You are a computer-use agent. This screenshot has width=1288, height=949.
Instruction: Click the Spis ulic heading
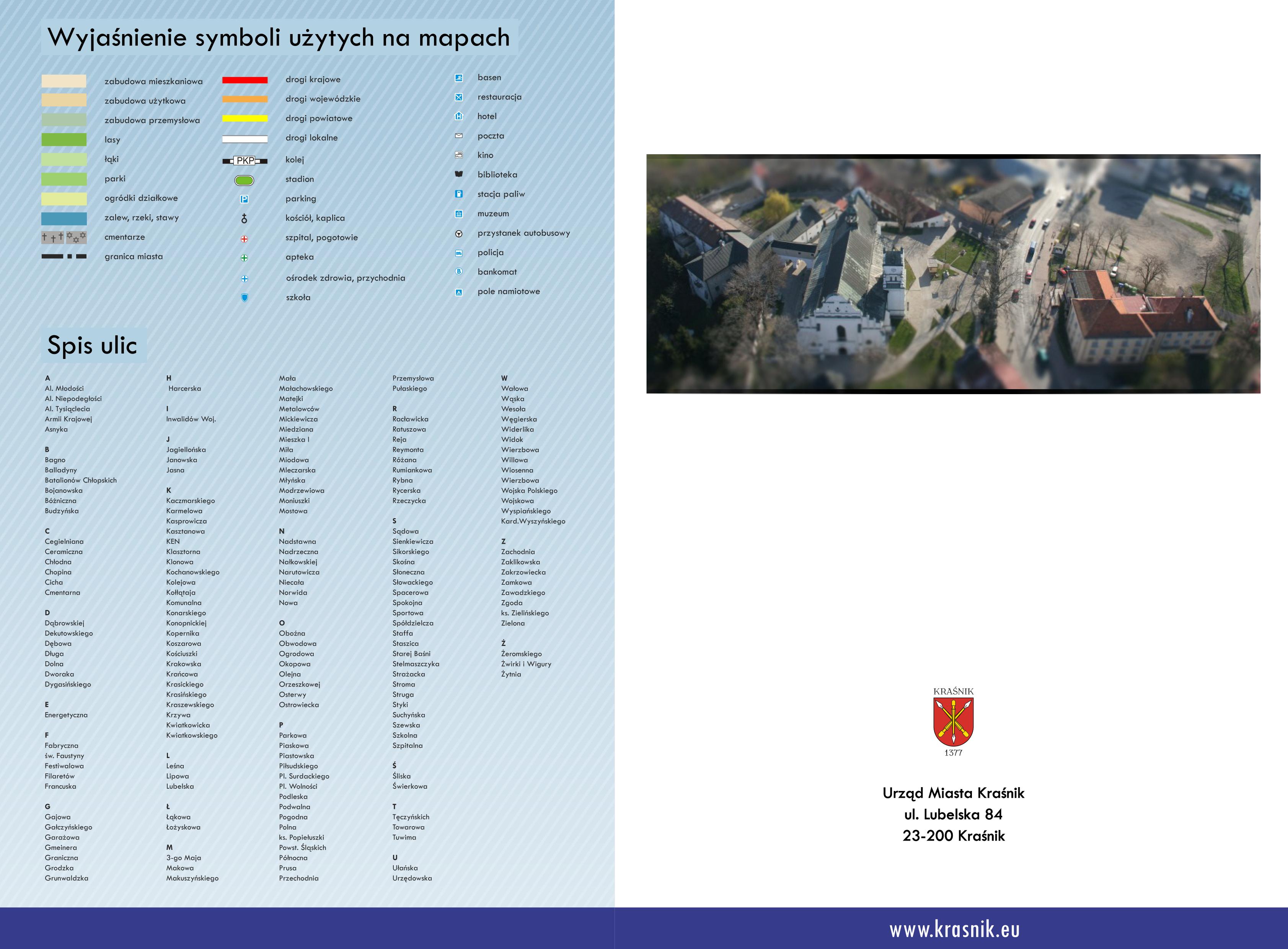[x=92, y=345]
